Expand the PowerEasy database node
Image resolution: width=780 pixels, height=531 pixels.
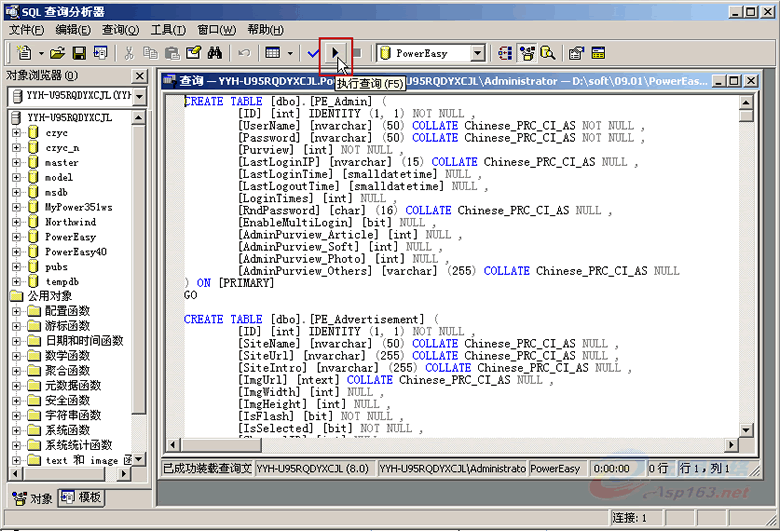click(16, 237)
